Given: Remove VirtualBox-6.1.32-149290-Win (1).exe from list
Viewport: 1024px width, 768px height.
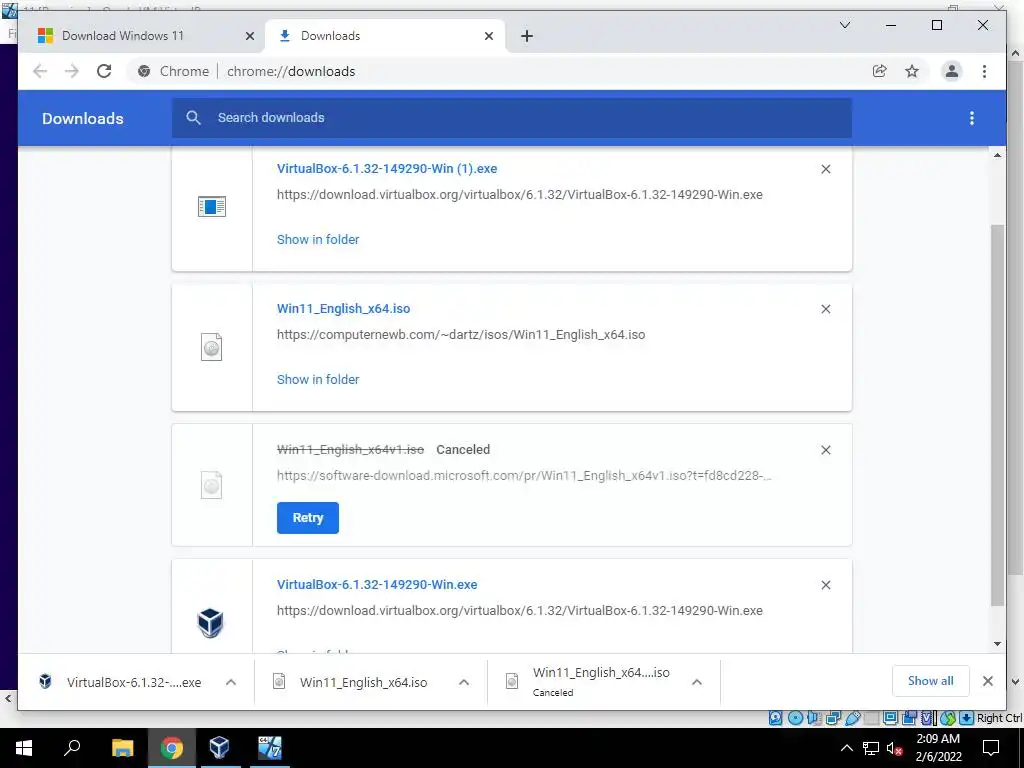Looking at the screenshot, I should coord(825,169).
